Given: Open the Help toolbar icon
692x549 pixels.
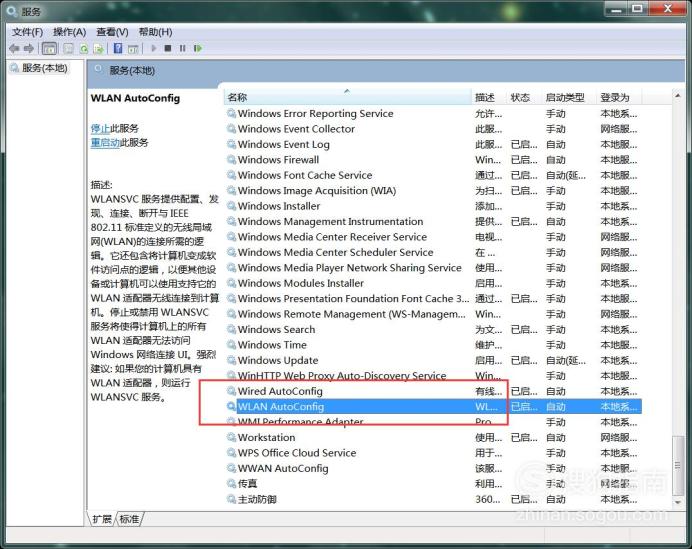Looking at the screenshot, I should pos(118,48).
